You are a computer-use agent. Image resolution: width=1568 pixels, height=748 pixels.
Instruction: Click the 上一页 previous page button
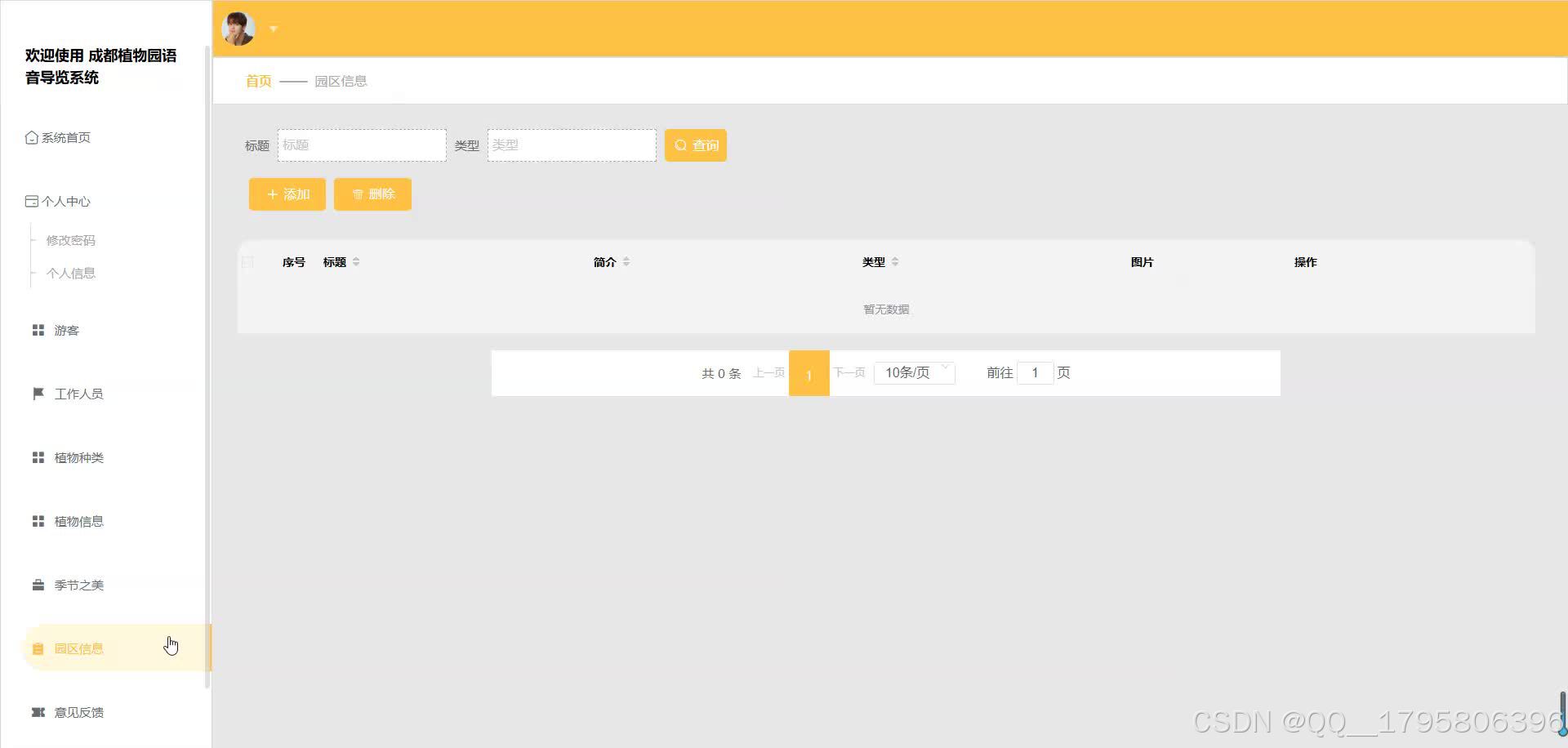tap(768, 373)
